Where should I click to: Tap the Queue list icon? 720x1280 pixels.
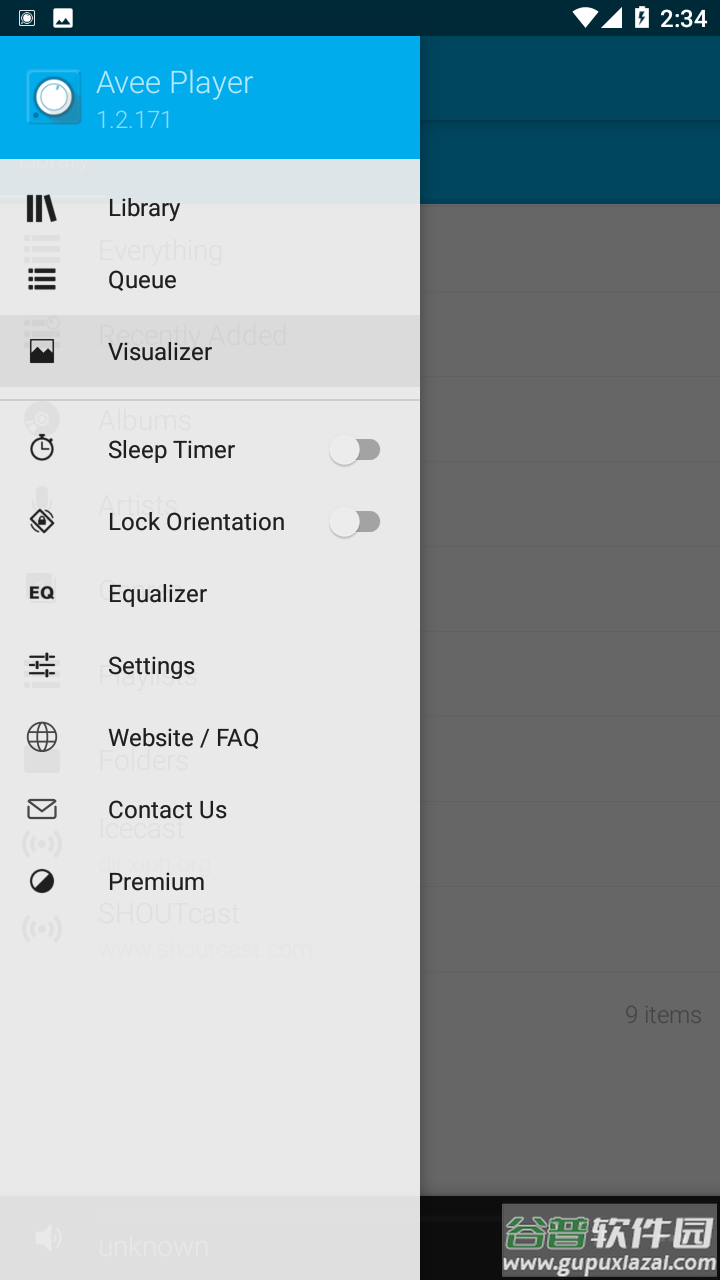[x=42, y=280]
